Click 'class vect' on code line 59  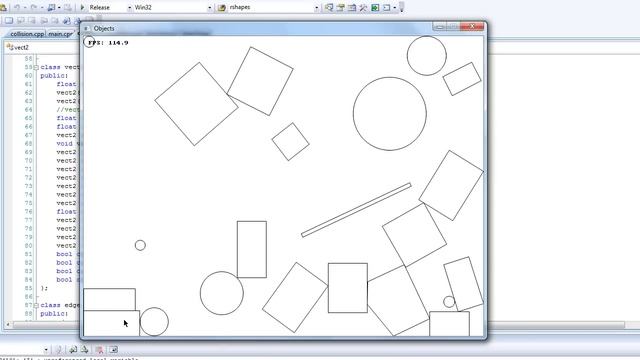click(60, 67)
